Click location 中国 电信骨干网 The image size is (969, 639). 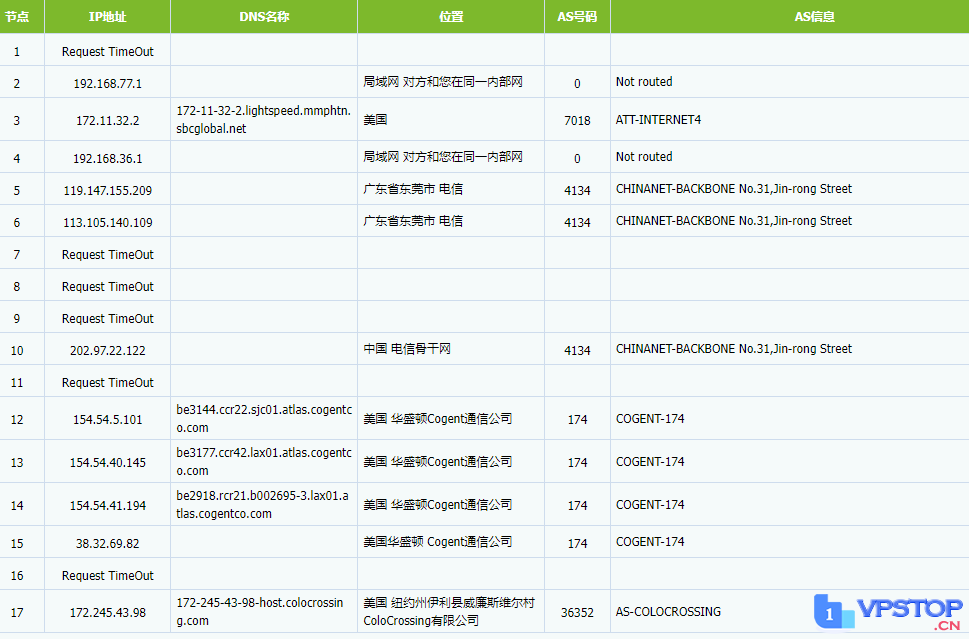[407, 349]
